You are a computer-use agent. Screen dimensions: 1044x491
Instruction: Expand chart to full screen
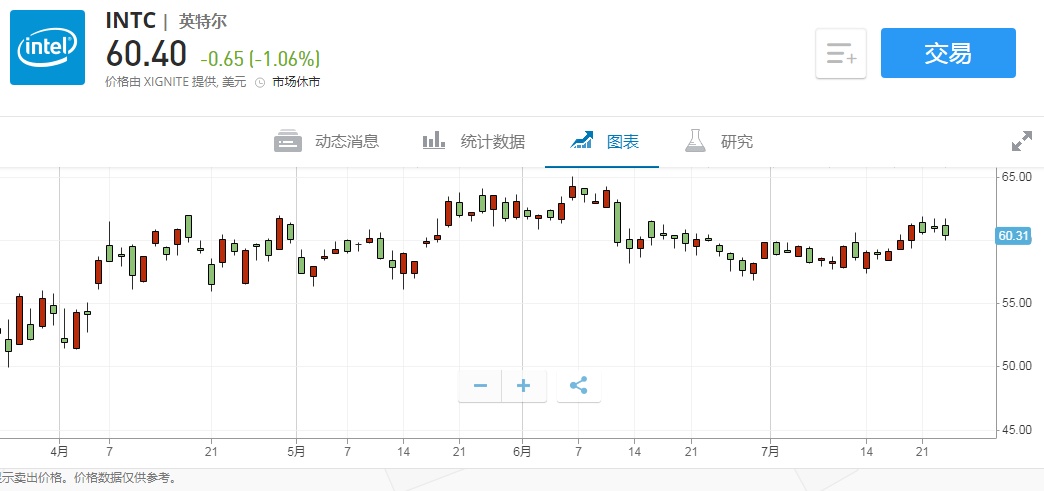tap(1021, 141)
